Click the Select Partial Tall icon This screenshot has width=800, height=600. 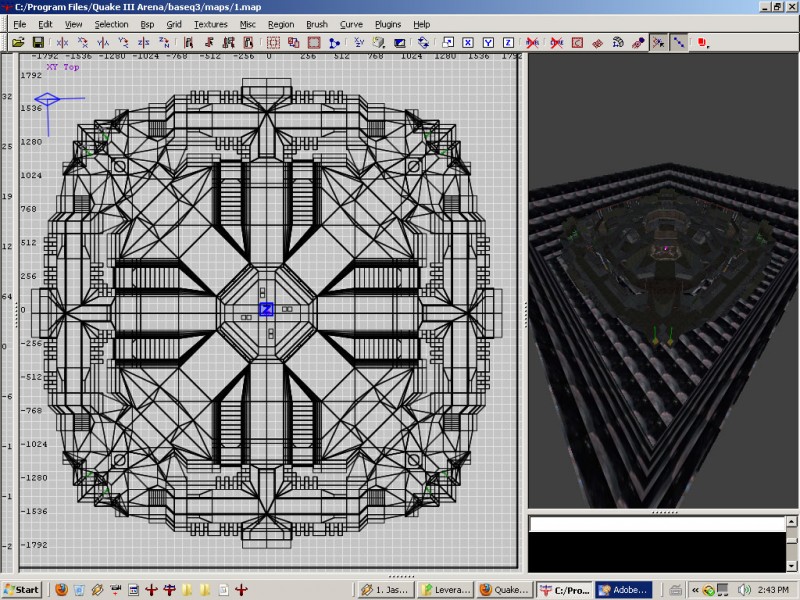point(229,42)
